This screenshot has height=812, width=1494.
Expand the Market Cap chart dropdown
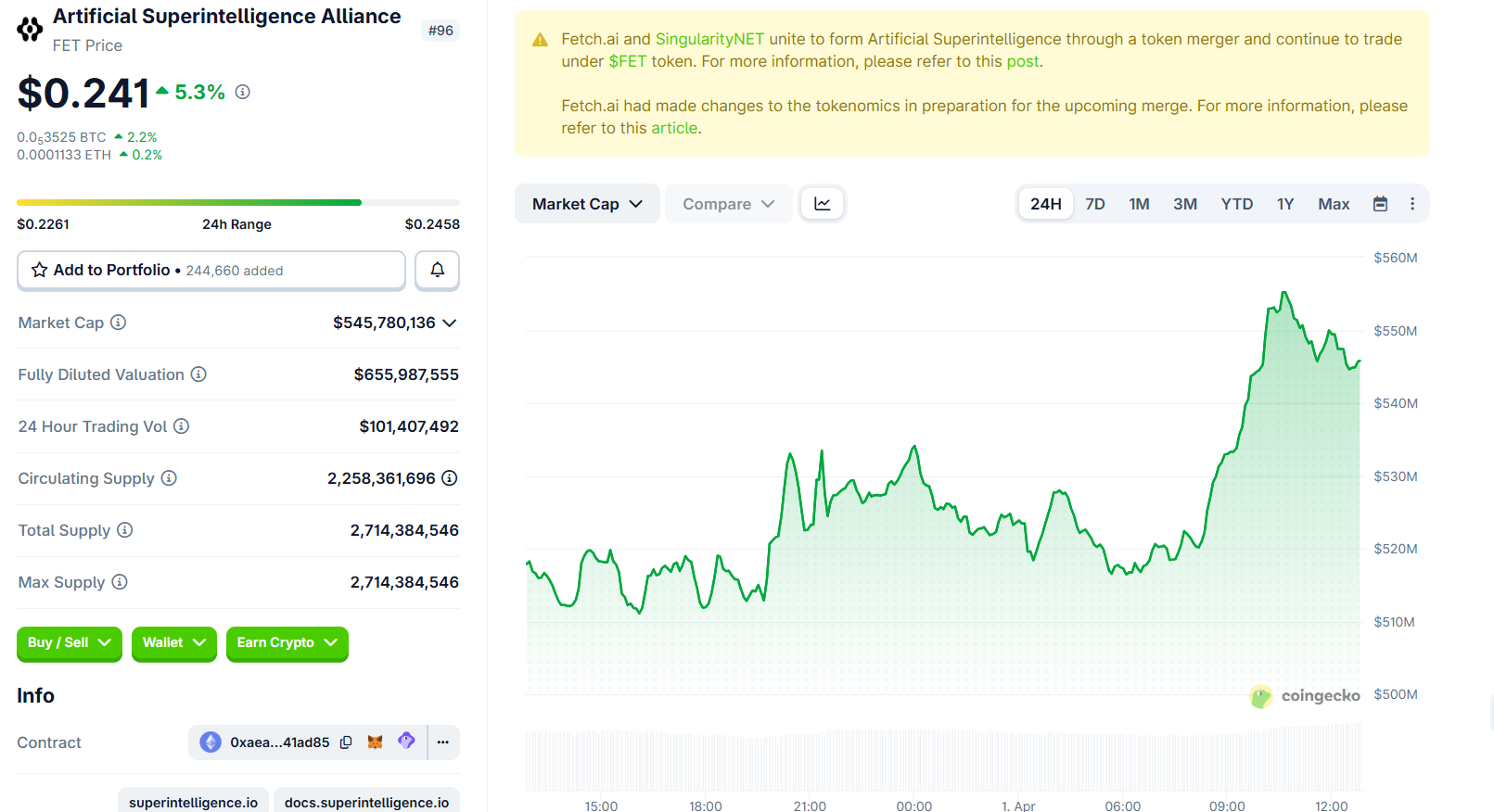tap(587, 204)
